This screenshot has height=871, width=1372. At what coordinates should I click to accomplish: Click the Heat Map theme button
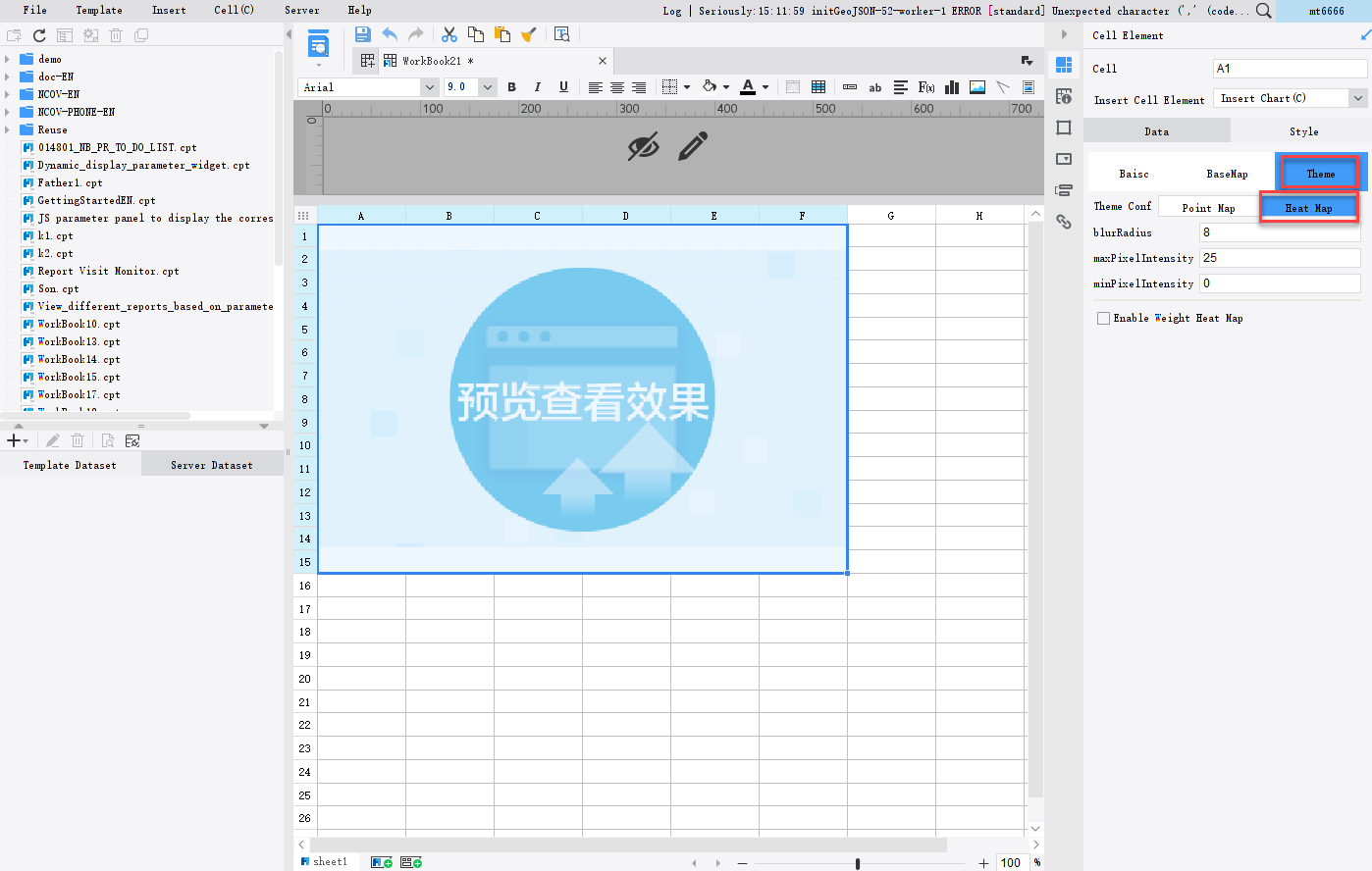1309,206
